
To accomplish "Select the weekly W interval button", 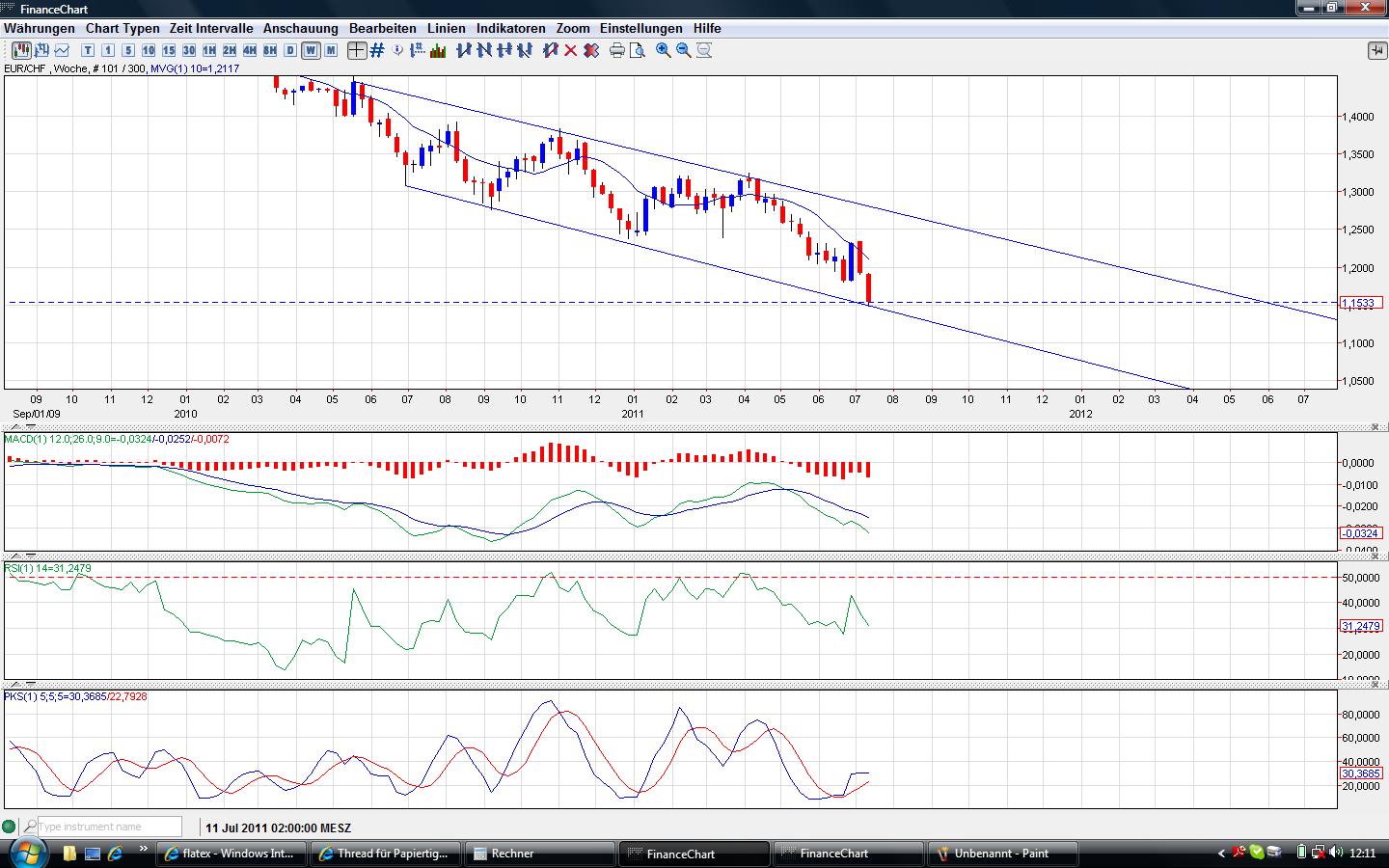I will click(311, 50).
